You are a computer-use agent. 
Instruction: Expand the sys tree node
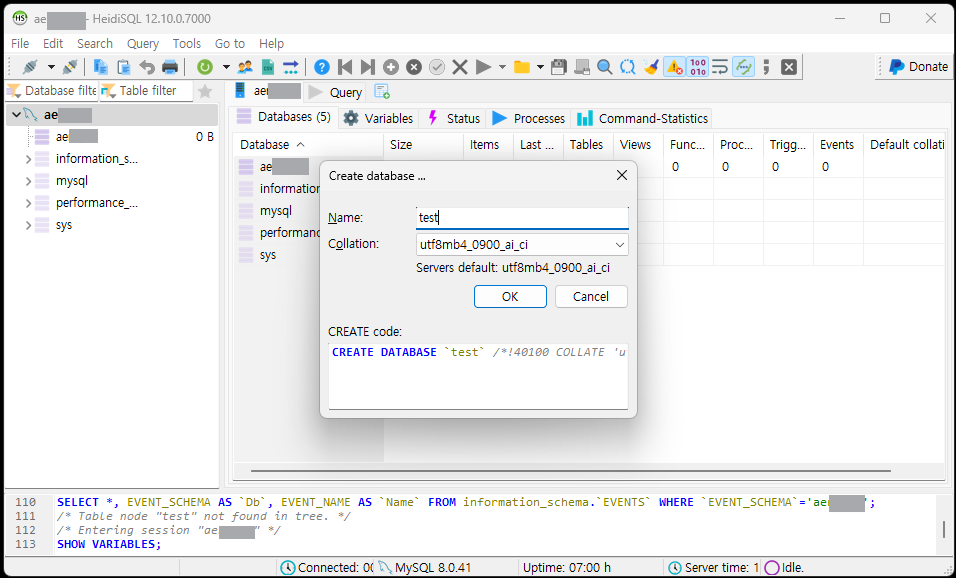click(28, 225)
